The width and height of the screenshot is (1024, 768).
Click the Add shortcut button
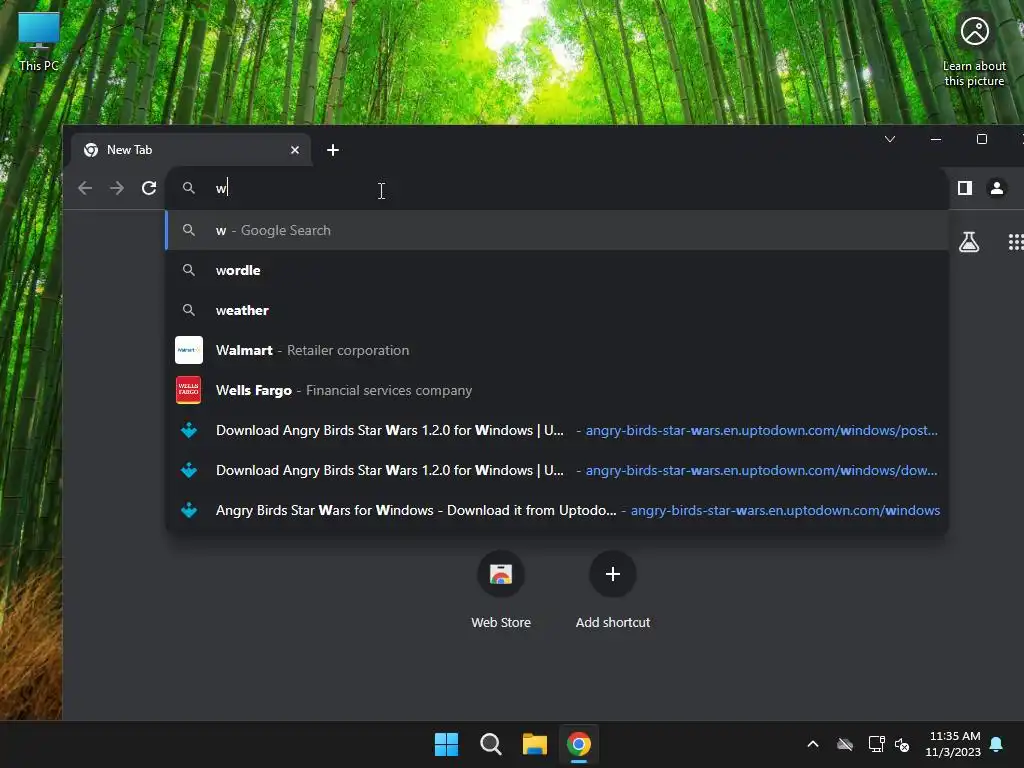613,590
